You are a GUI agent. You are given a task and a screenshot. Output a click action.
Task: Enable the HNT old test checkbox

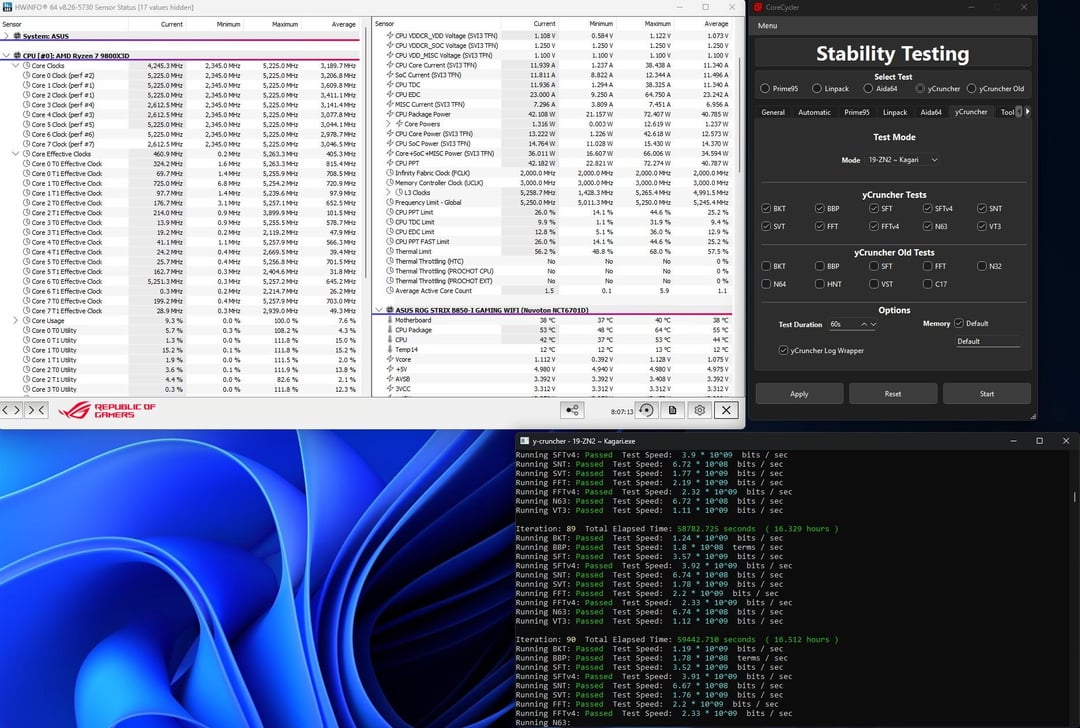coord(820,284)
